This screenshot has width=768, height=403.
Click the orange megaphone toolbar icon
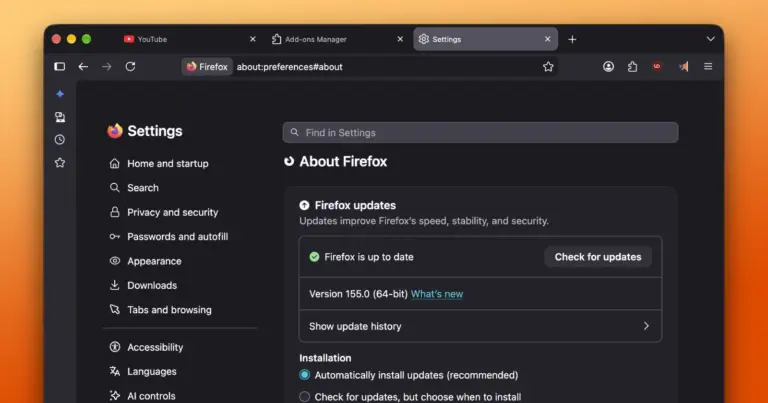click(683, 67)
